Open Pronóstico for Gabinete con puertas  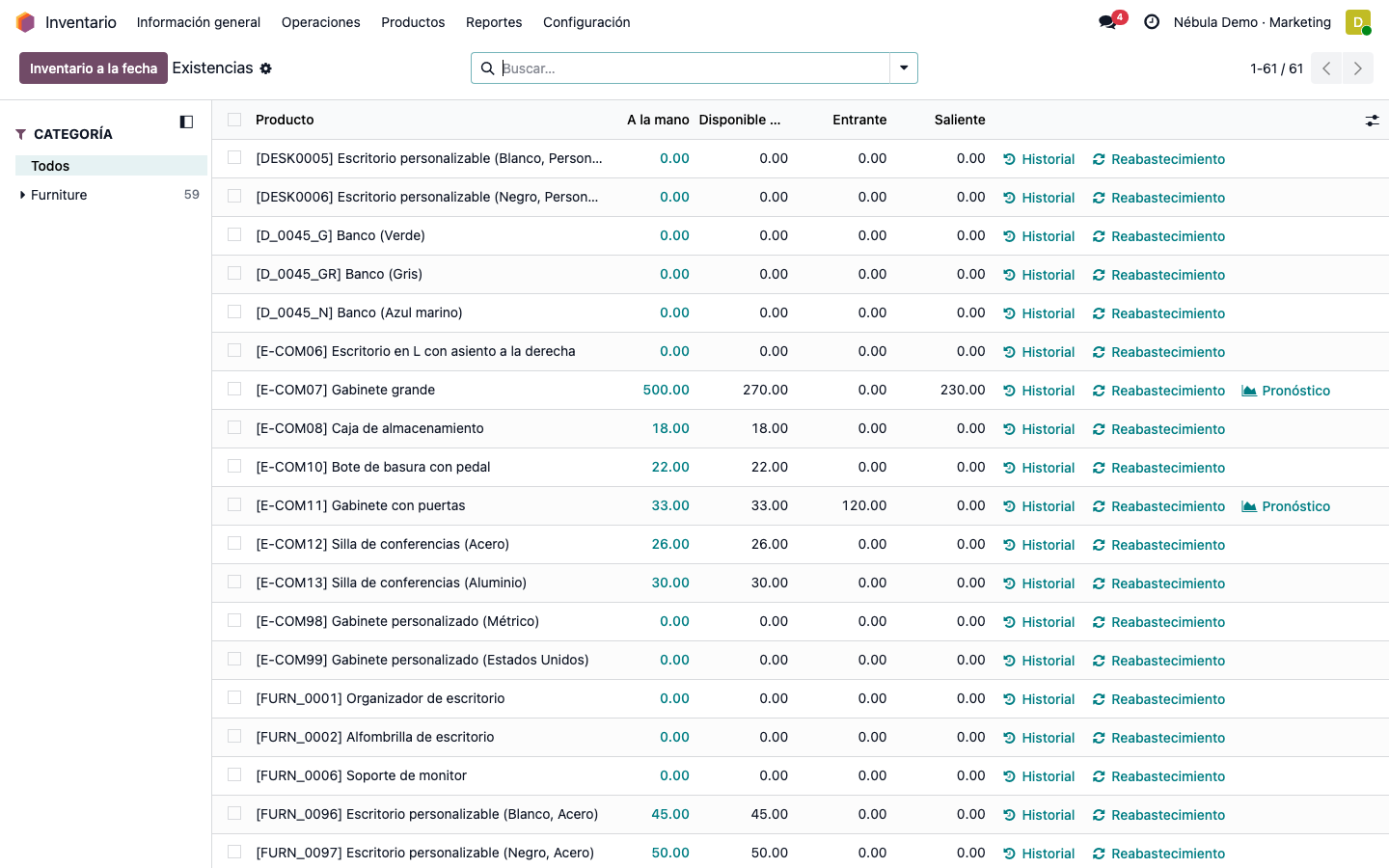pyautogui.click(x=1286, y=506)
